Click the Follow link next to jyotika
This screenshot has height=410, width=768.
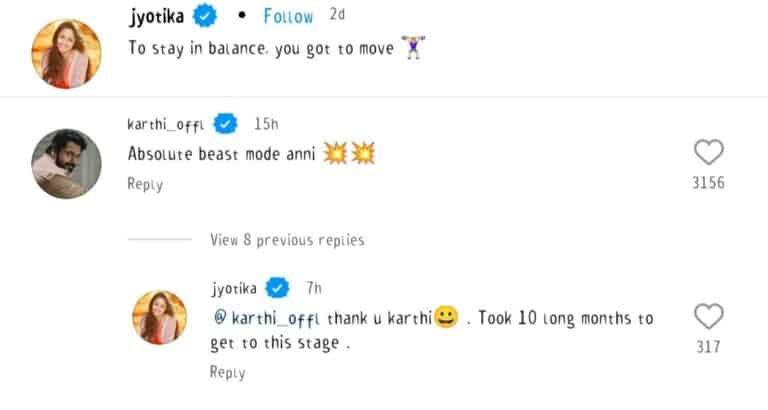click(288, 16)
